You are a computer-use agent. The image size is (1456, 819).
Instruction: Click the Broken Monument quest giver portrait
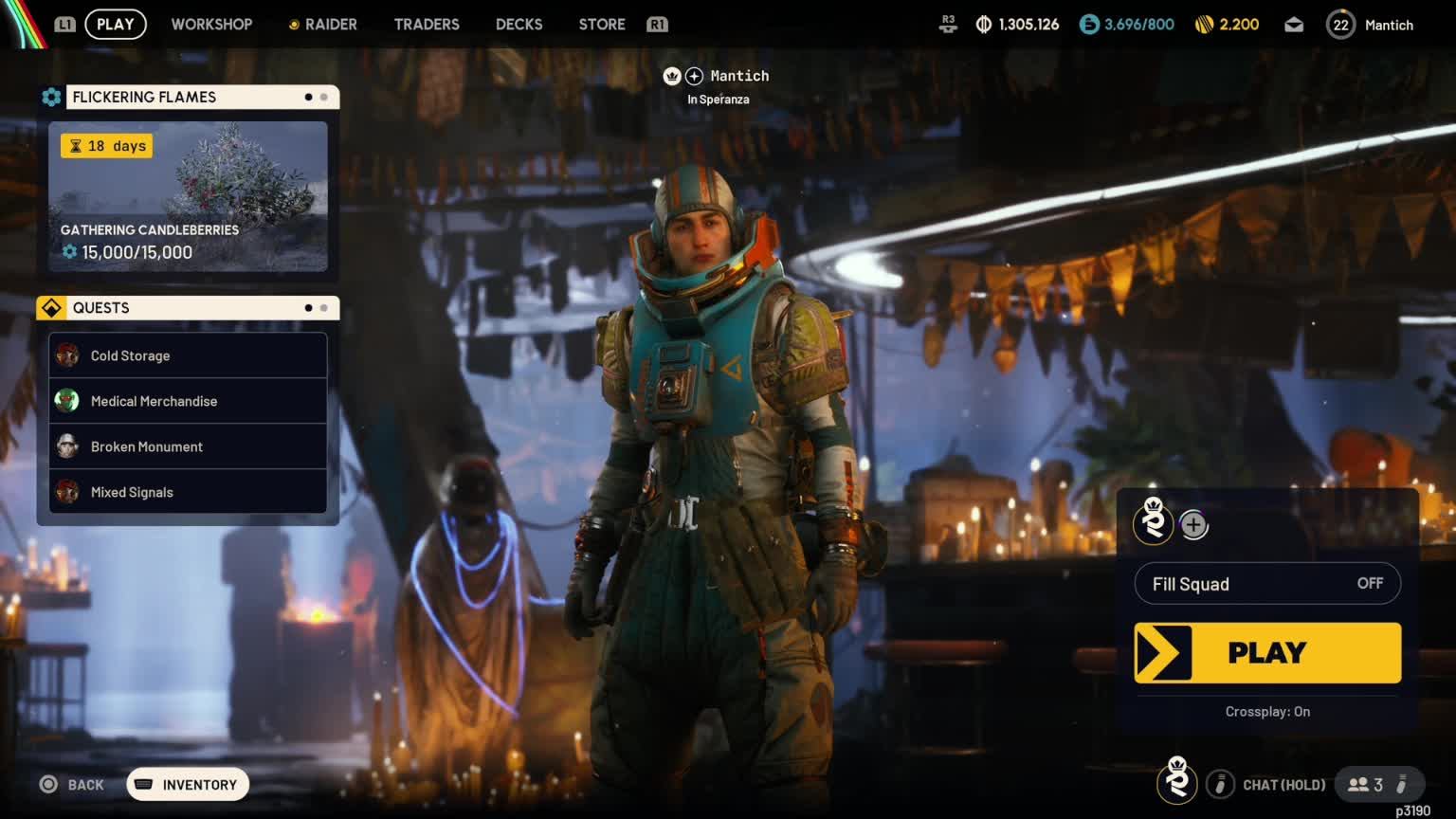point(67,446)
